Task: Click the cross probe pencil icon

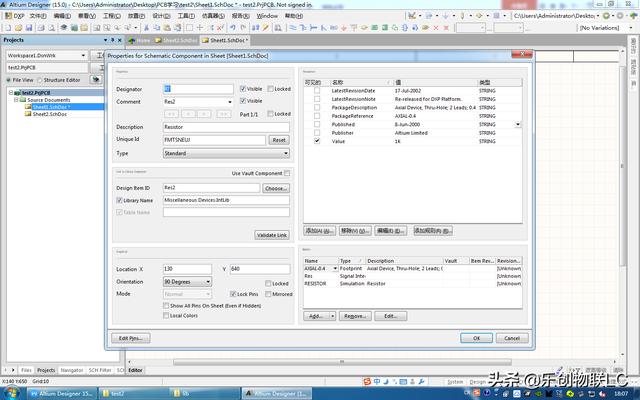Action: 266,28
